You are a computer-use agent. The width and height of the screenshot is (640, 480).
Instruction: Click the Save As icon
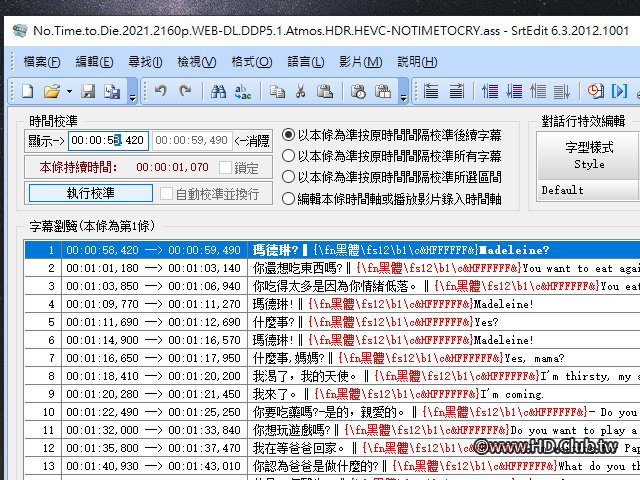pyautogui.click(x=112, y=91)
